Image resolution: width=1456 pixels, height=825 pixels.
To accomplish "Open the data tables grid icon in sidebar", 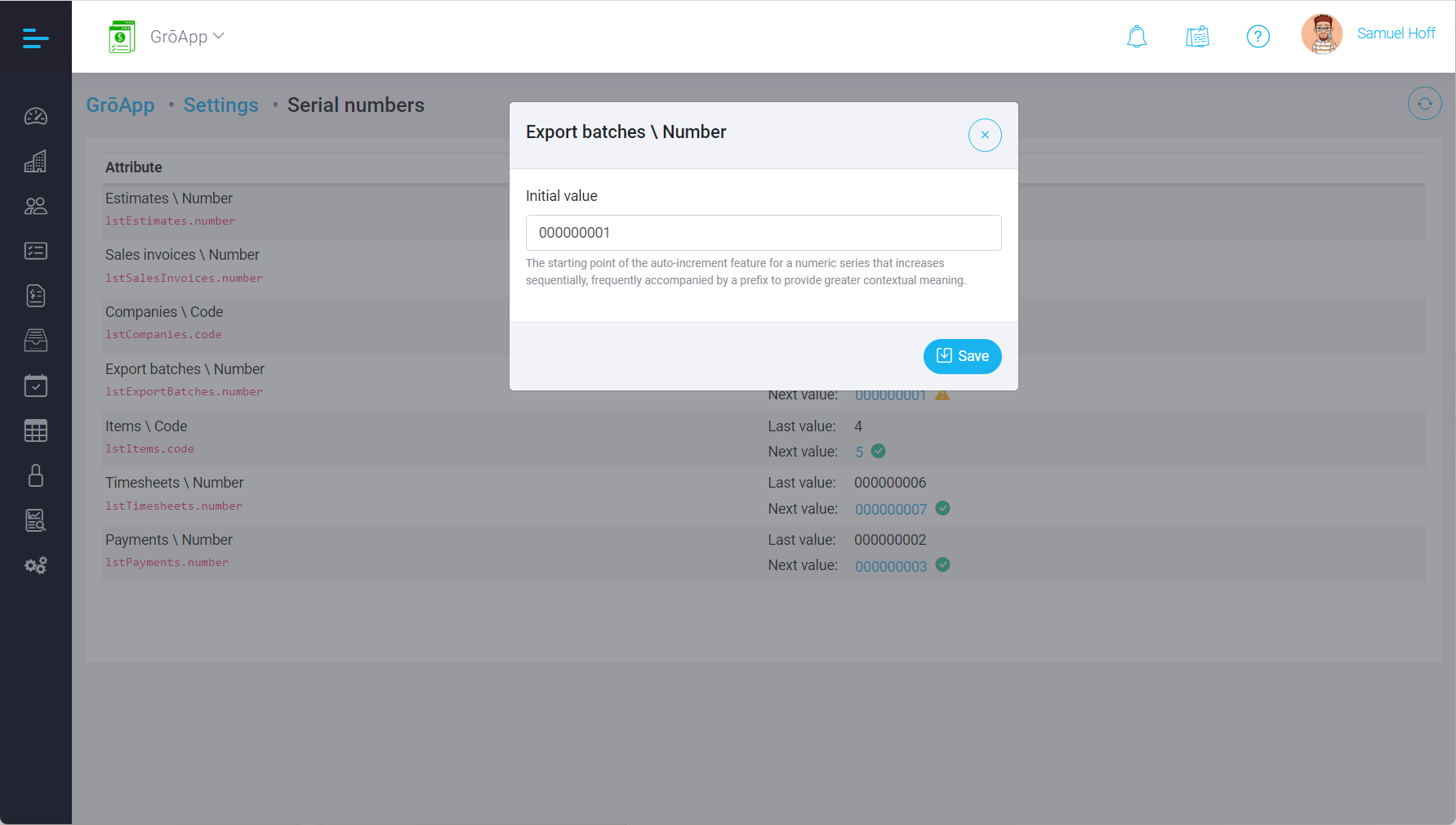I will 35,430.
